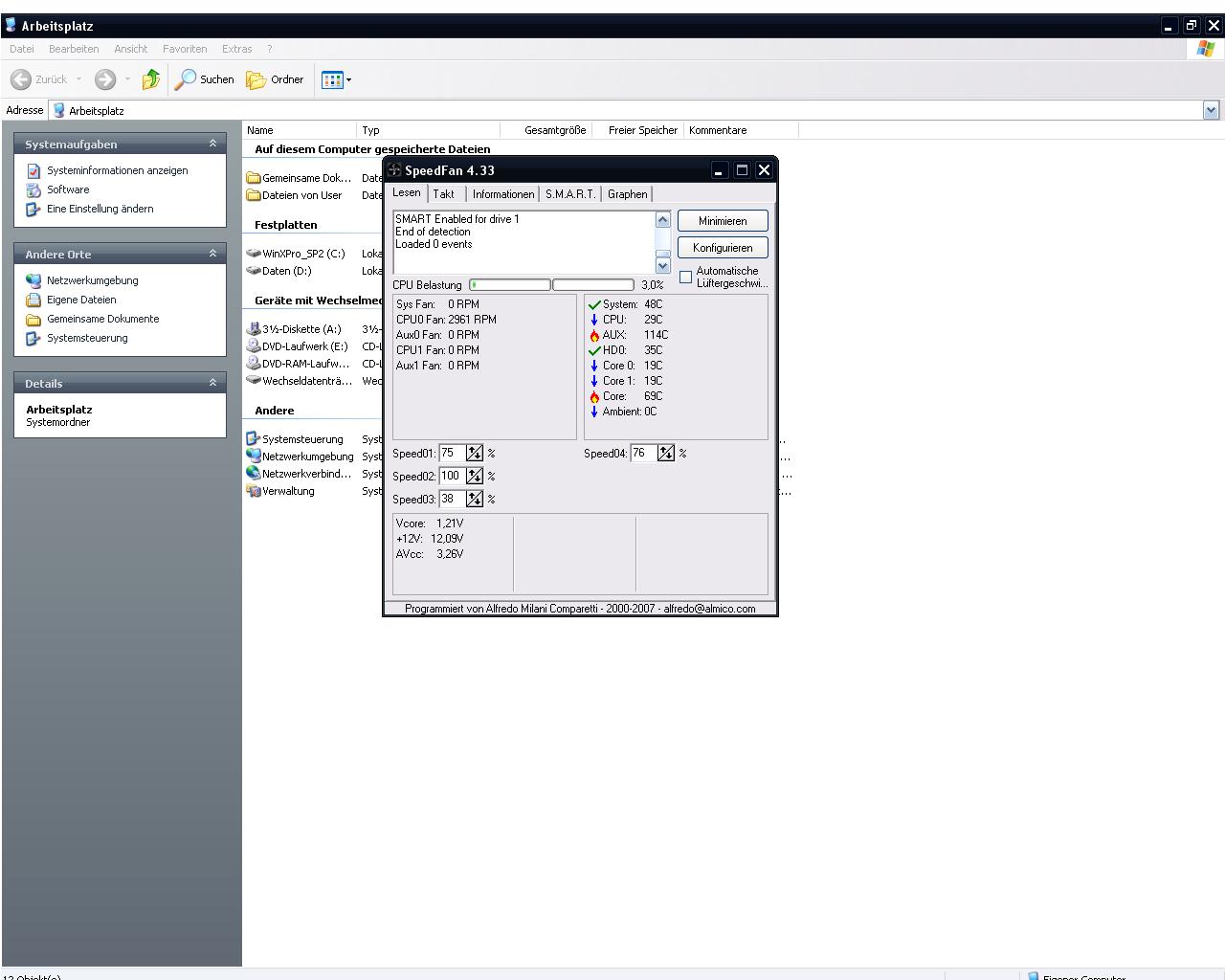1225x980 pixels.
Task: Collapse the Systemaufgaben panel
Action: [x=212, y=144]
